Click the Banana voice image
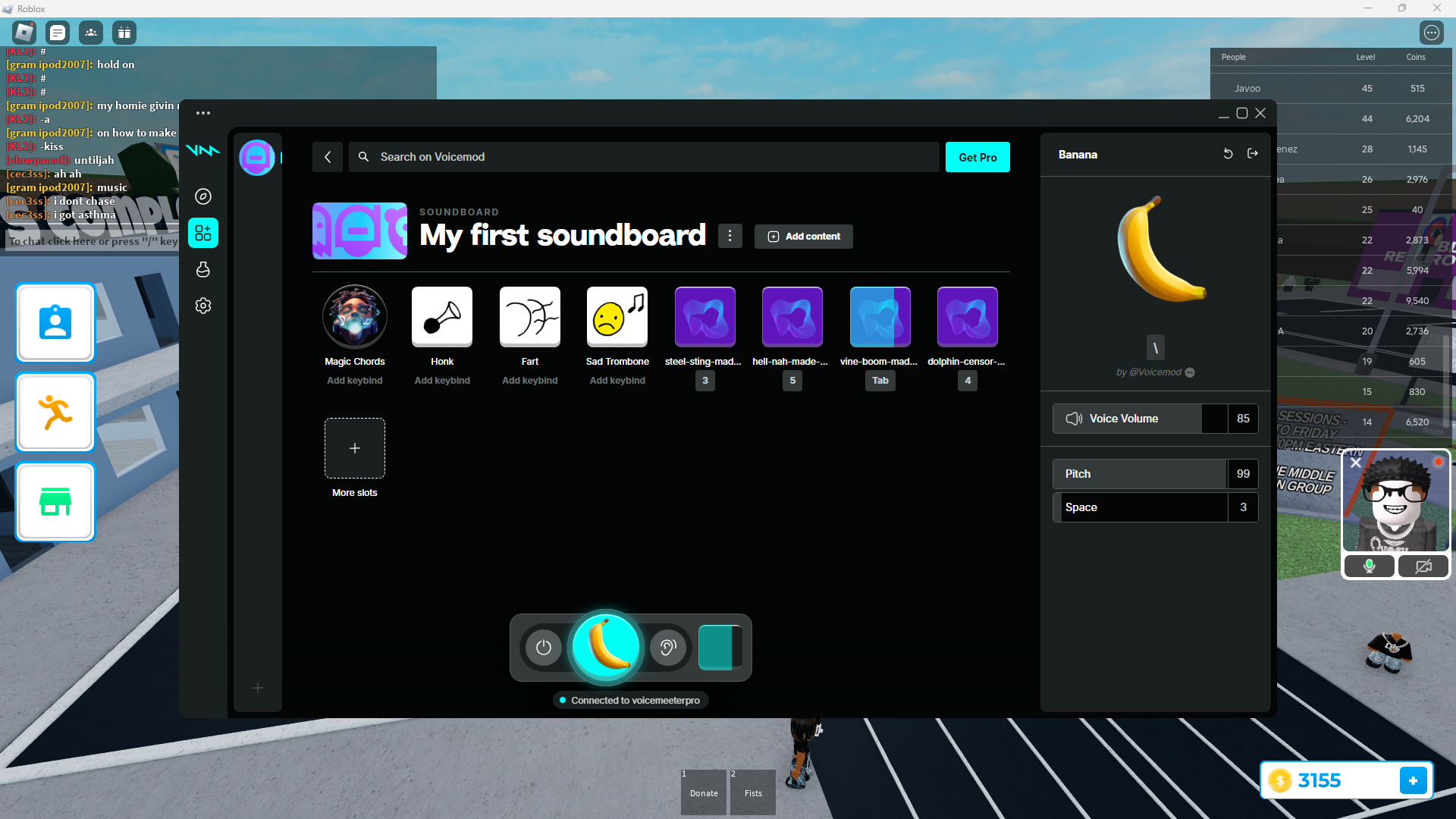This screenshot has width=1456, height=819. [1162, 249]
